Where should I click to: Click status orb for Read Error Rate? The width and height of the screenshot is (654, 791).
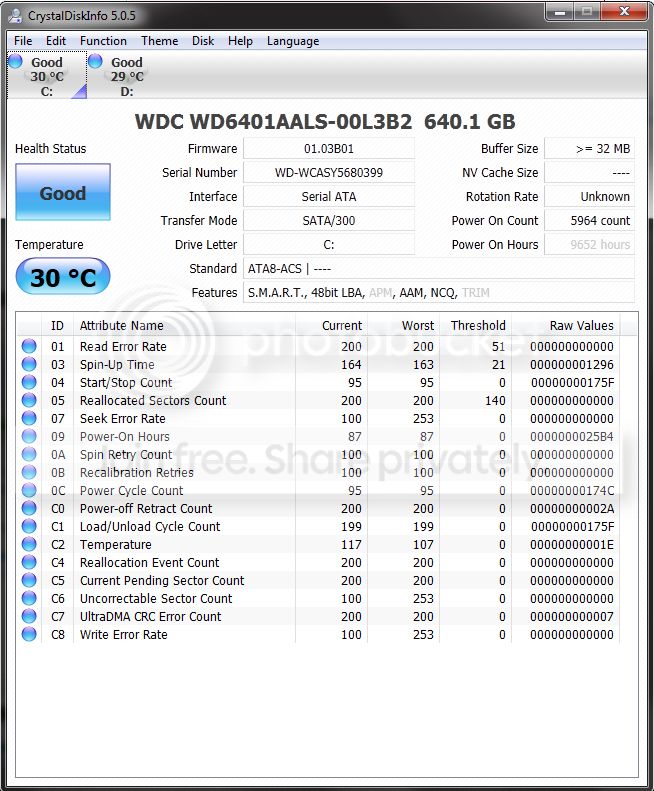pos(29,346)
